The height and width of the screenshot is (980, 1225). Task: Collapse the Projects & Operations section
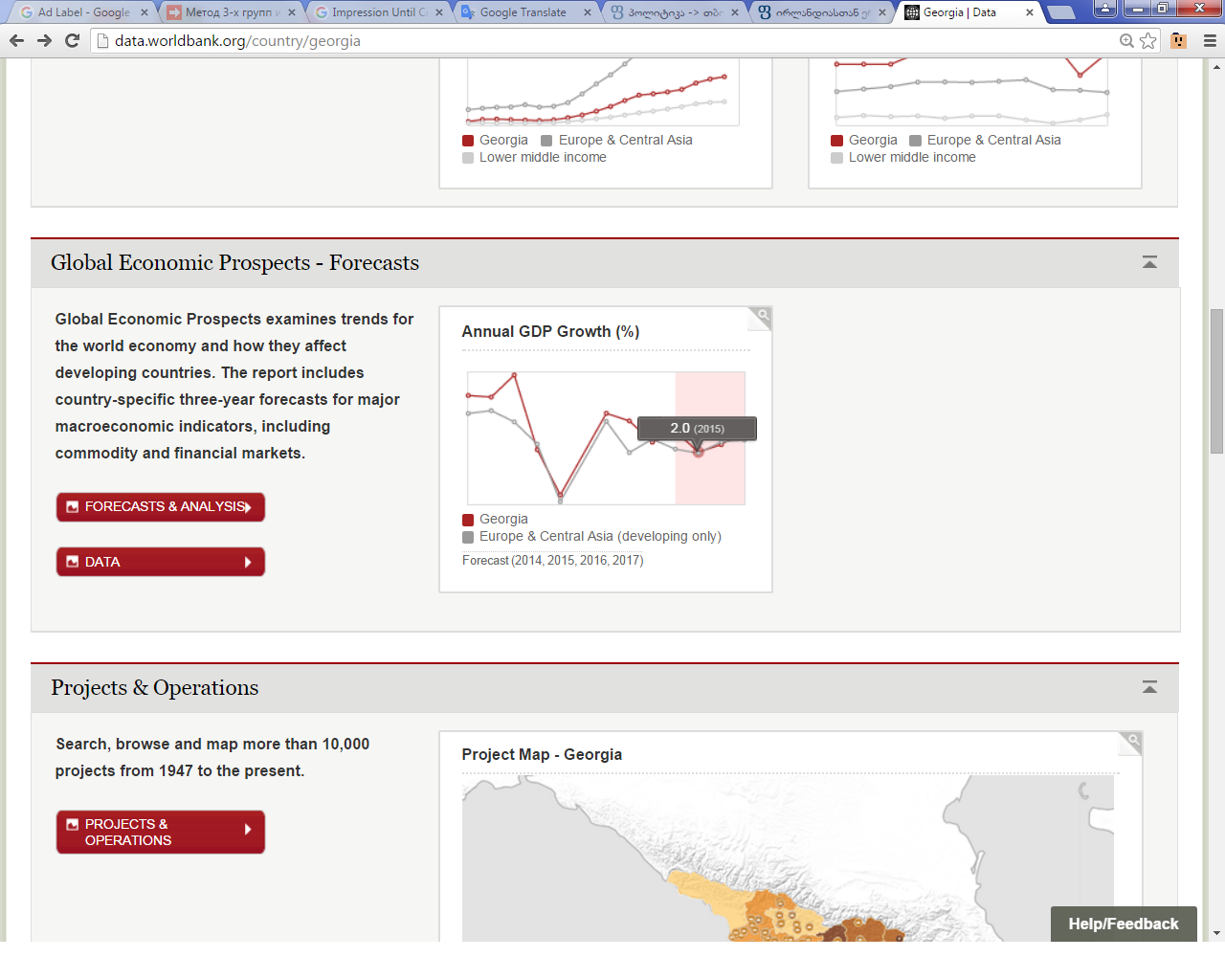pos(1149,687)
